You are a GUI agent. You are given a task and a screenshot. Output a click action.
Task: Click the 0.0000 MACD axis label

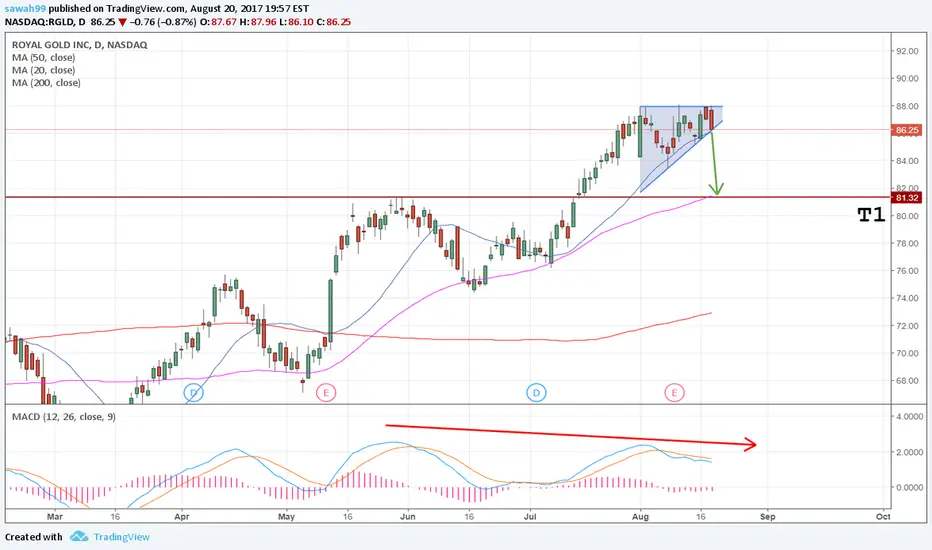(x=910, y=488)
